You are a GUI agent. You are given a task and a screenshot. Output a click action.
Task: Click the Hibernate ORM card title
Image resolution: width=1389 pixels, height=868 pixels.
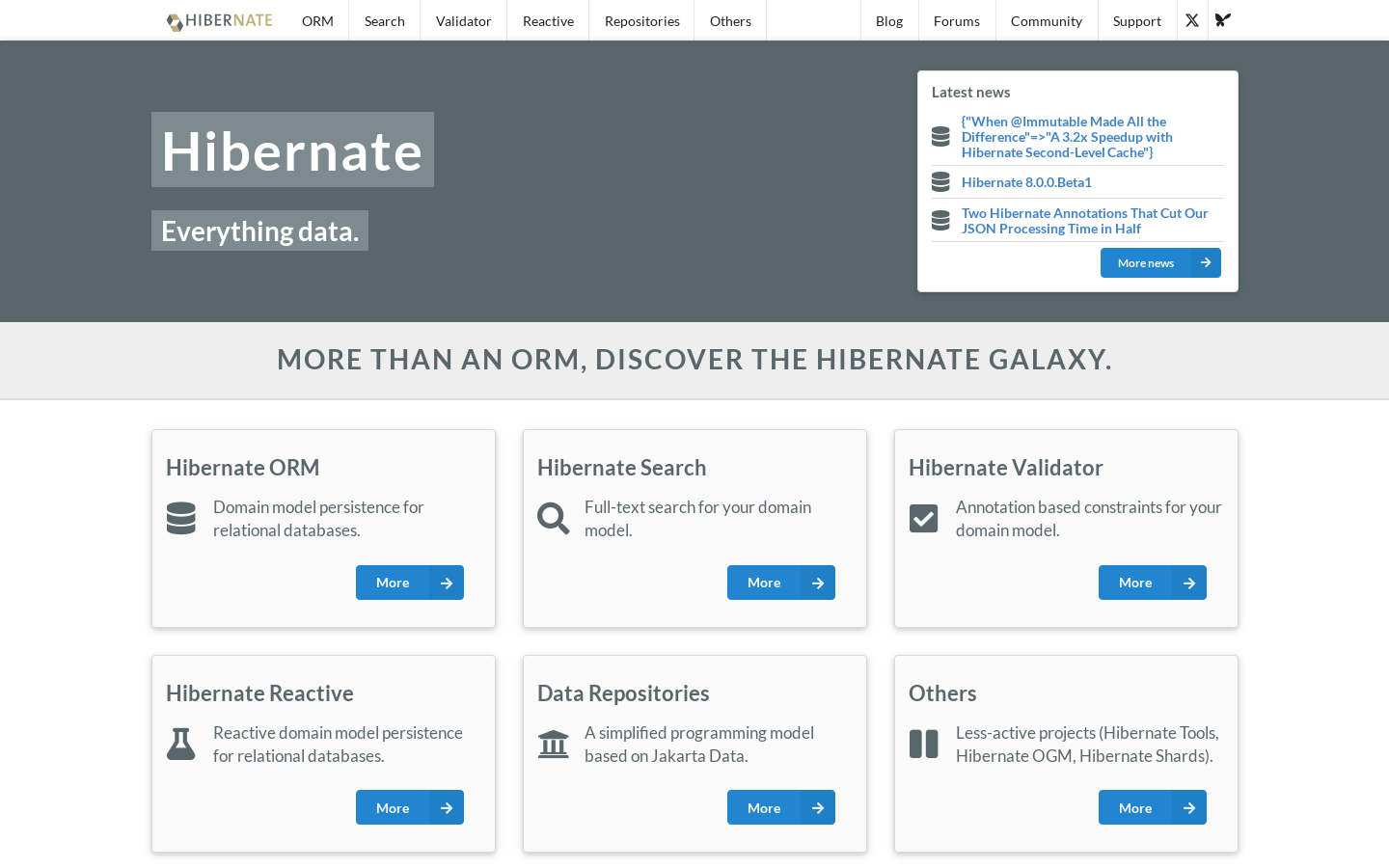243,468
